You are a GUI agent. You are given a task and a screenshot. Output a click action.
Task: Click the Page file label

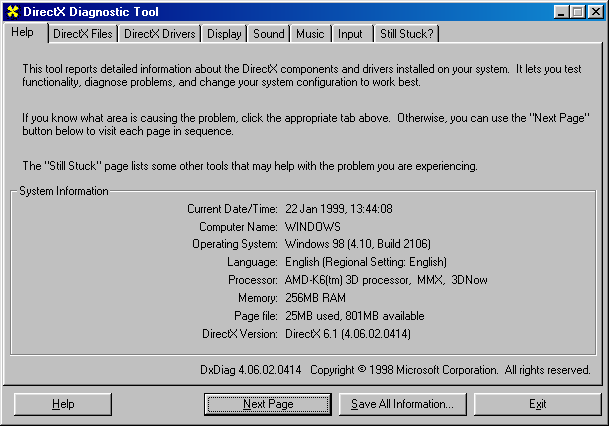(x=256, y=316)
